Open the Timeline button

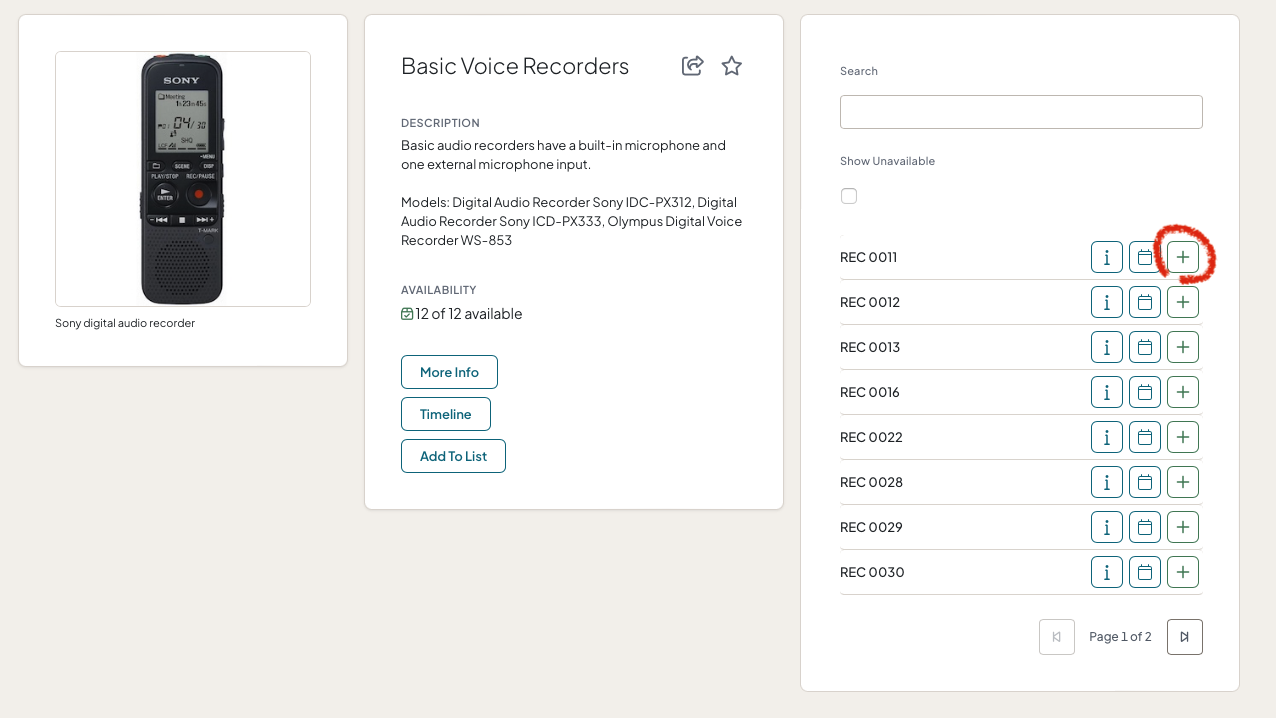(446, 414)
